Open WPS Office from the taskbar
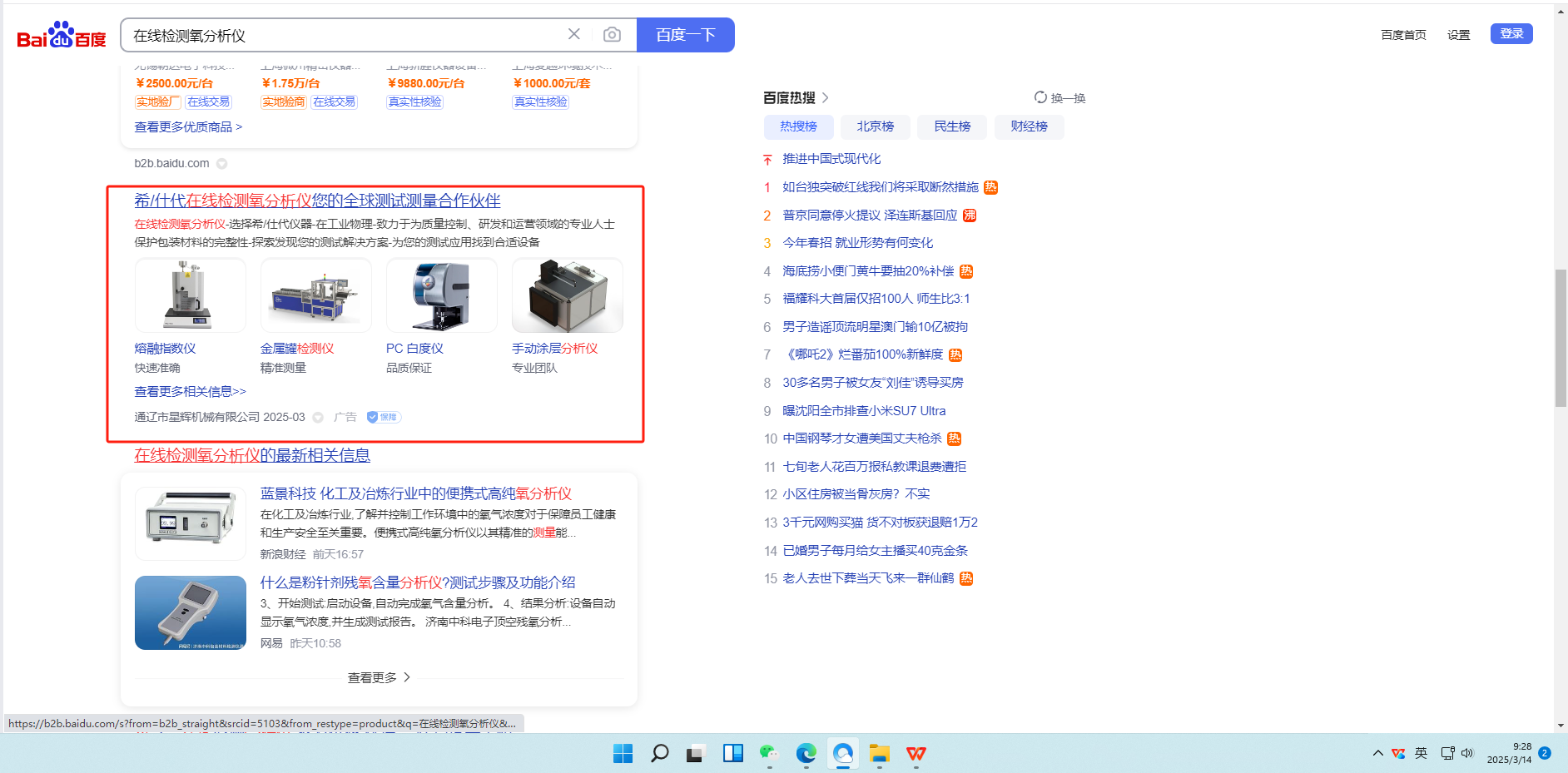Screen dimensions: 1568x773 coord(916,754)
